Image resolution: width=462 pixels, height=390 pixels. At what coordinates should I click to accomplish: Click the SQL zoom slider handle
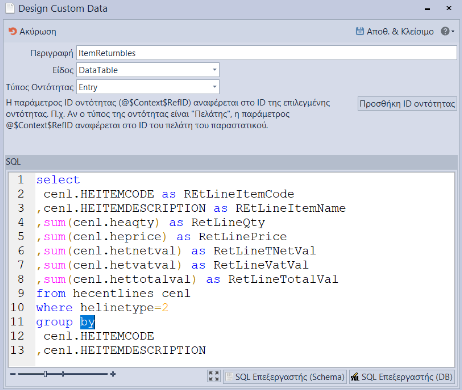coord(46,374)
